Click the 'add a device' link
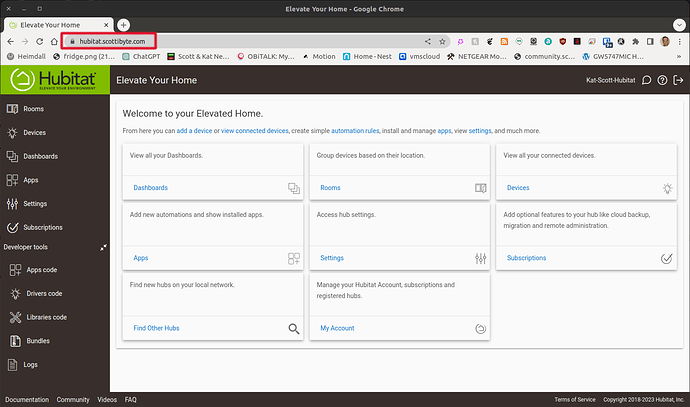Viewport: 690px width, 407px height. click(197, 131)
